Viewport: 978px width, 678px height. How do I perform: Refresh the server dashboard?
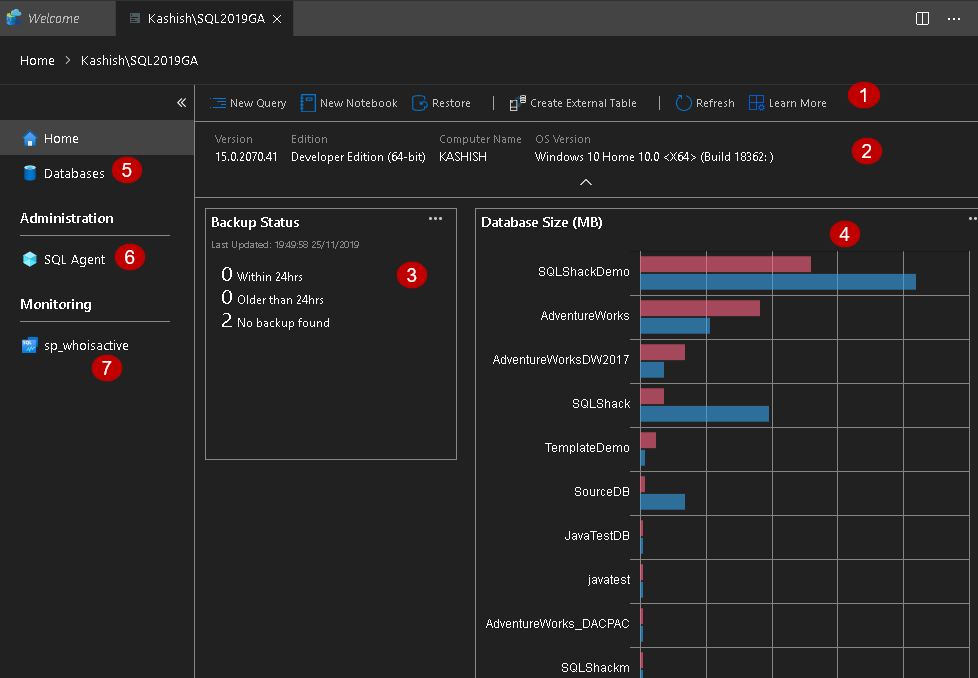pyautogui.click(x=684, y=103)
